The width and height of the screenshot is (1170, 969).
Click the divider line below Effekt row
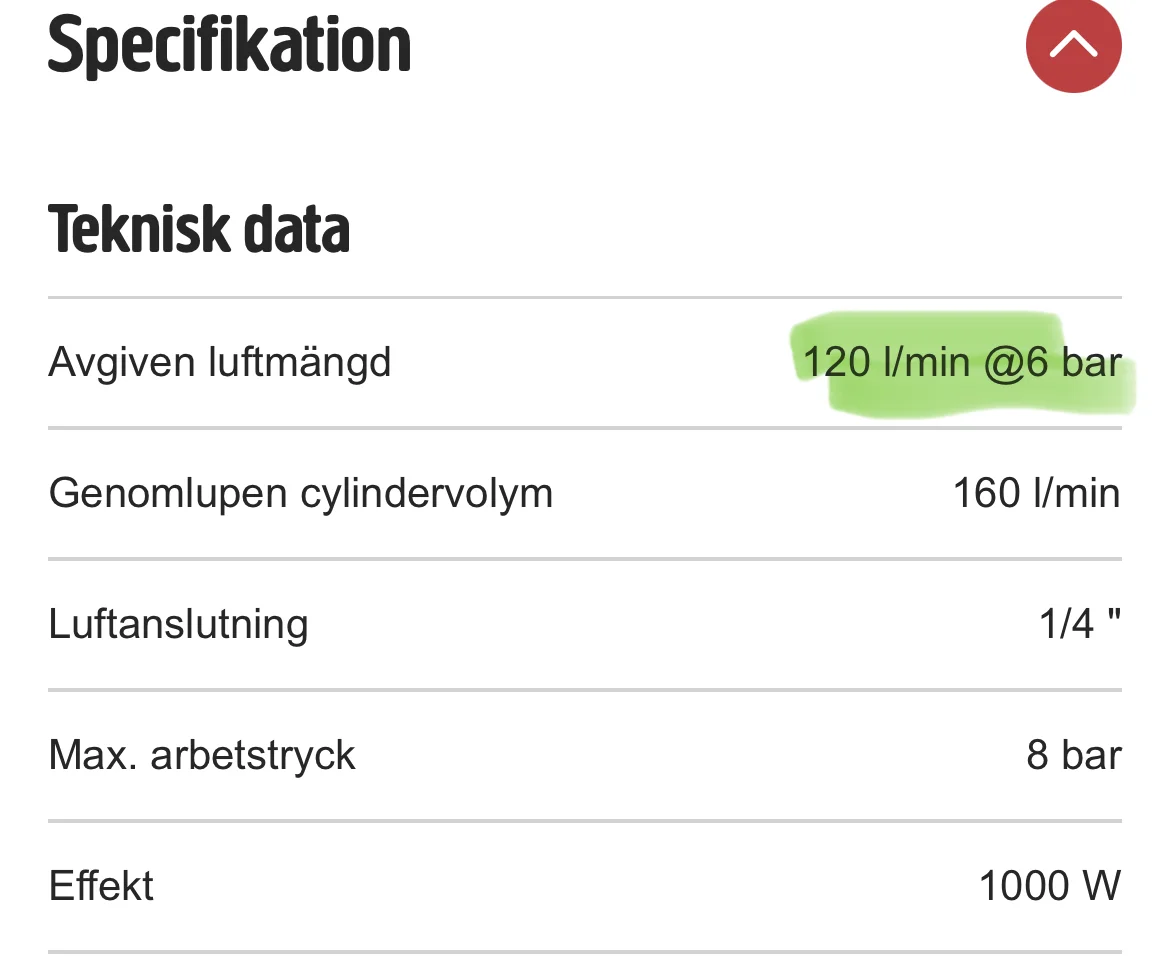tap(585, 951)
